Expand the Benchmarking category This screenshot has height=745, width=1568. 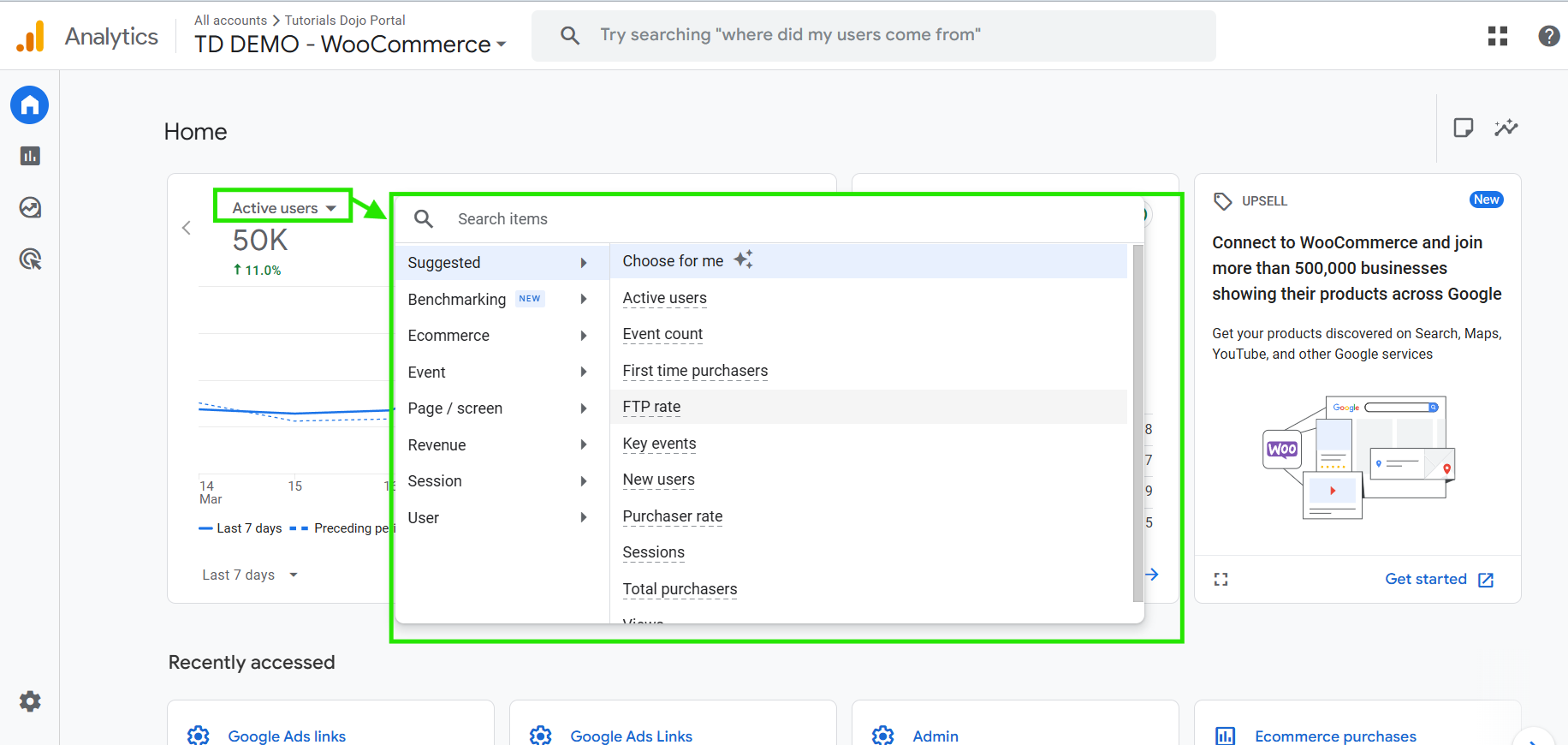click(x=502, y=299)
